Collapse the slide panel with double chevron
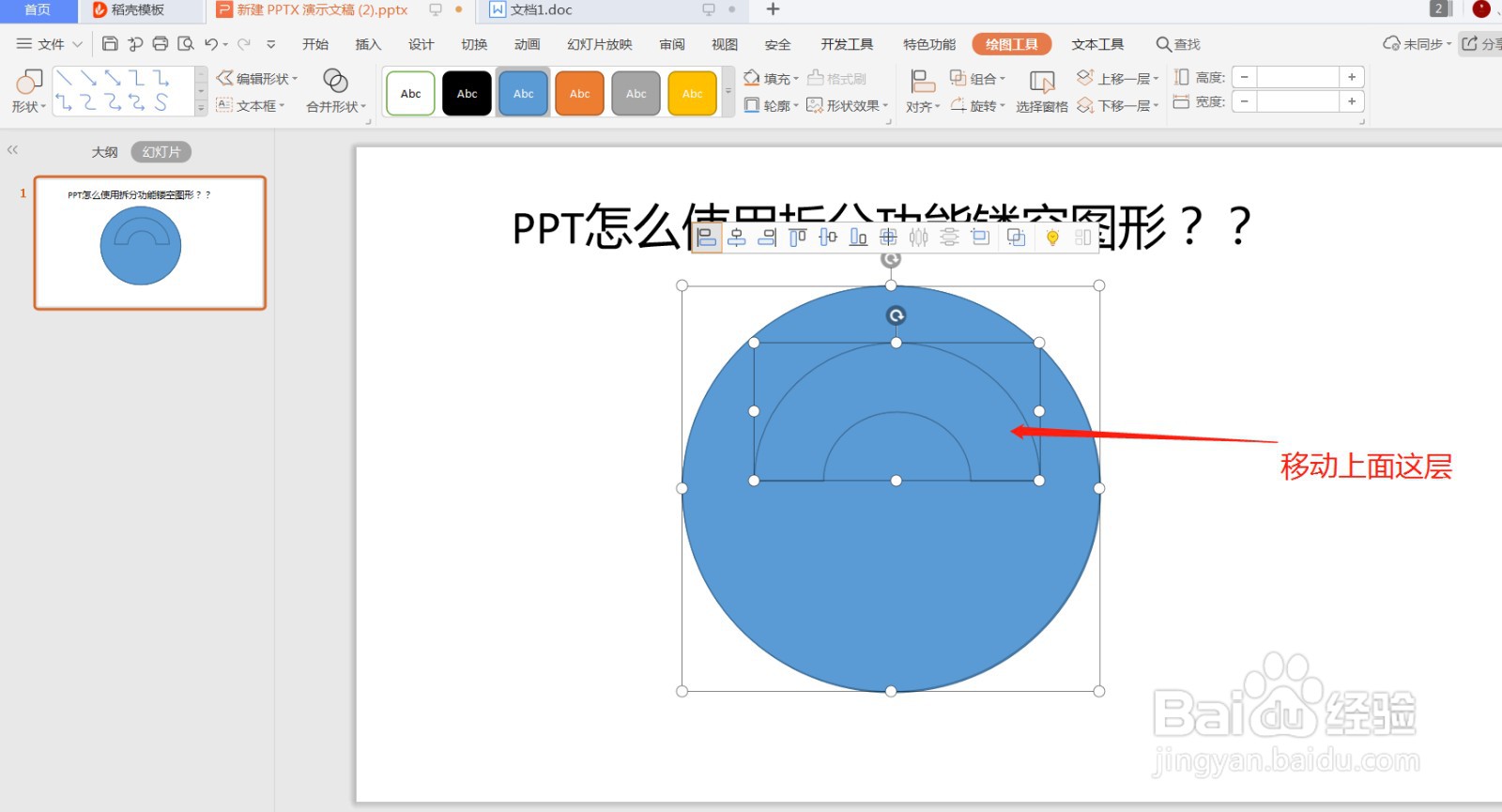Viewport: 1502px width, 812px height. 12,150
